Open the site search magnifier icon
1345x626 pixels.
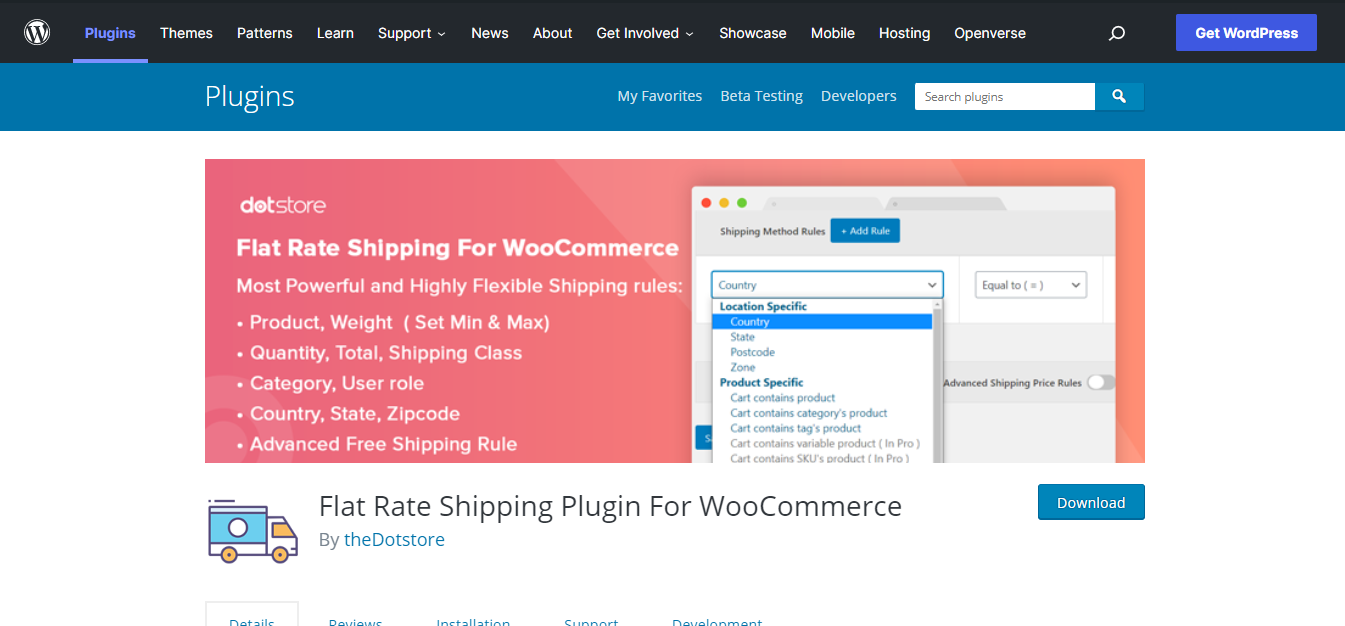1117,33
